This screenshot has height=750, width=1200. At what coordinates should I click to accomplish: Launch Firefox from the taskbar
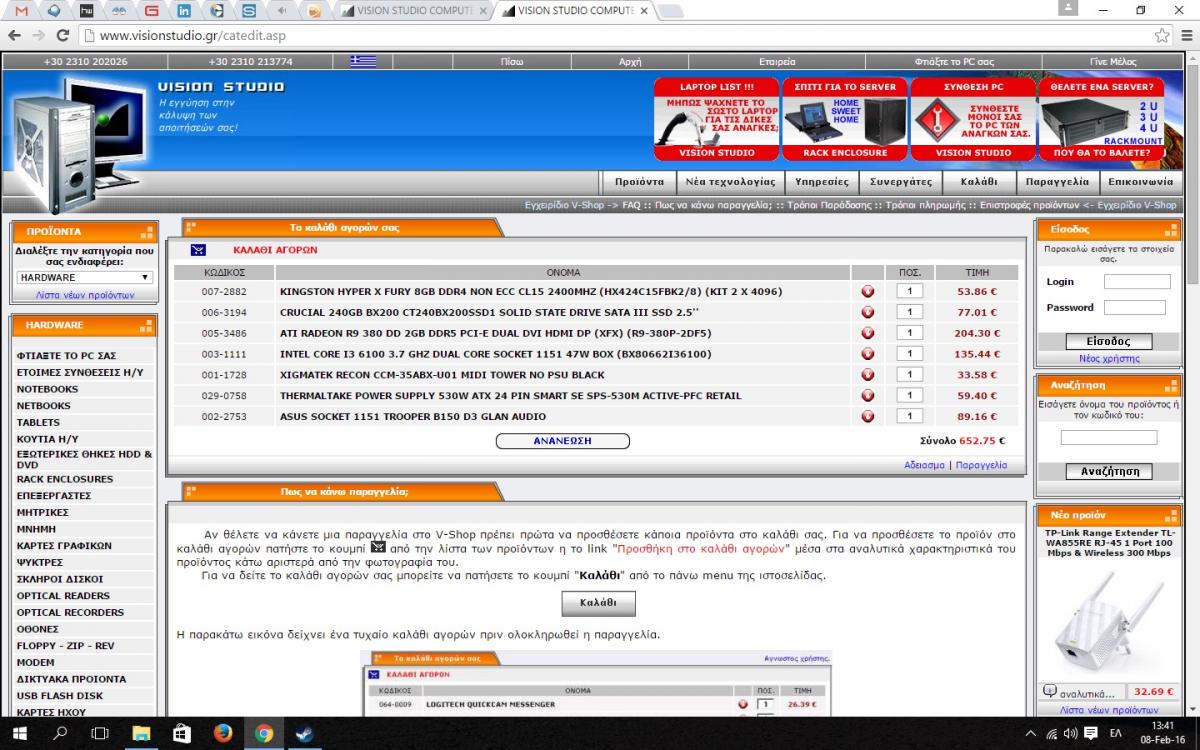[222, 733]
